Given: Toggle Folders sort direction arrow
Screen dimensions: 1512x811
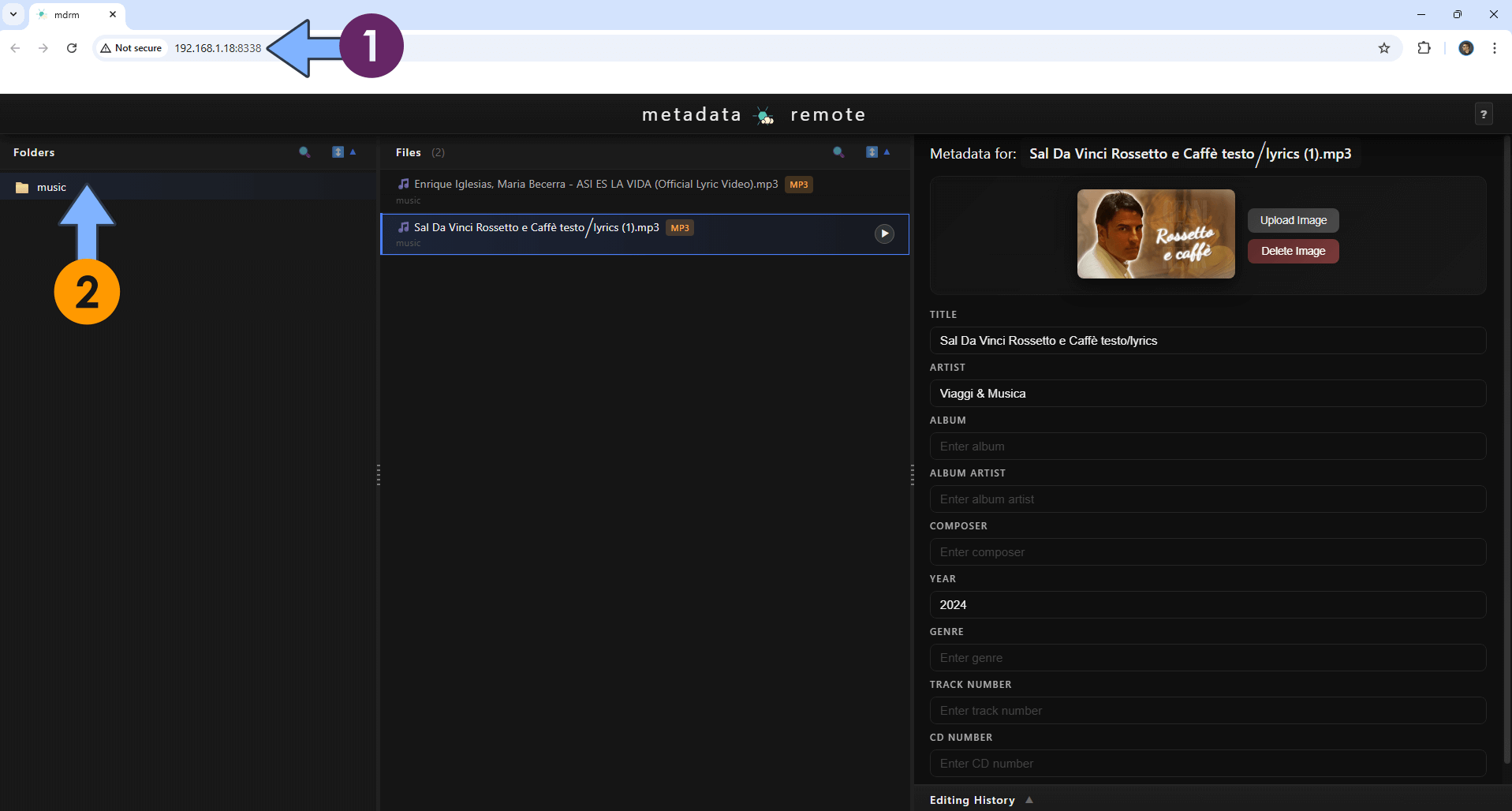Looking at the screenshot, I should coord(353,151).
